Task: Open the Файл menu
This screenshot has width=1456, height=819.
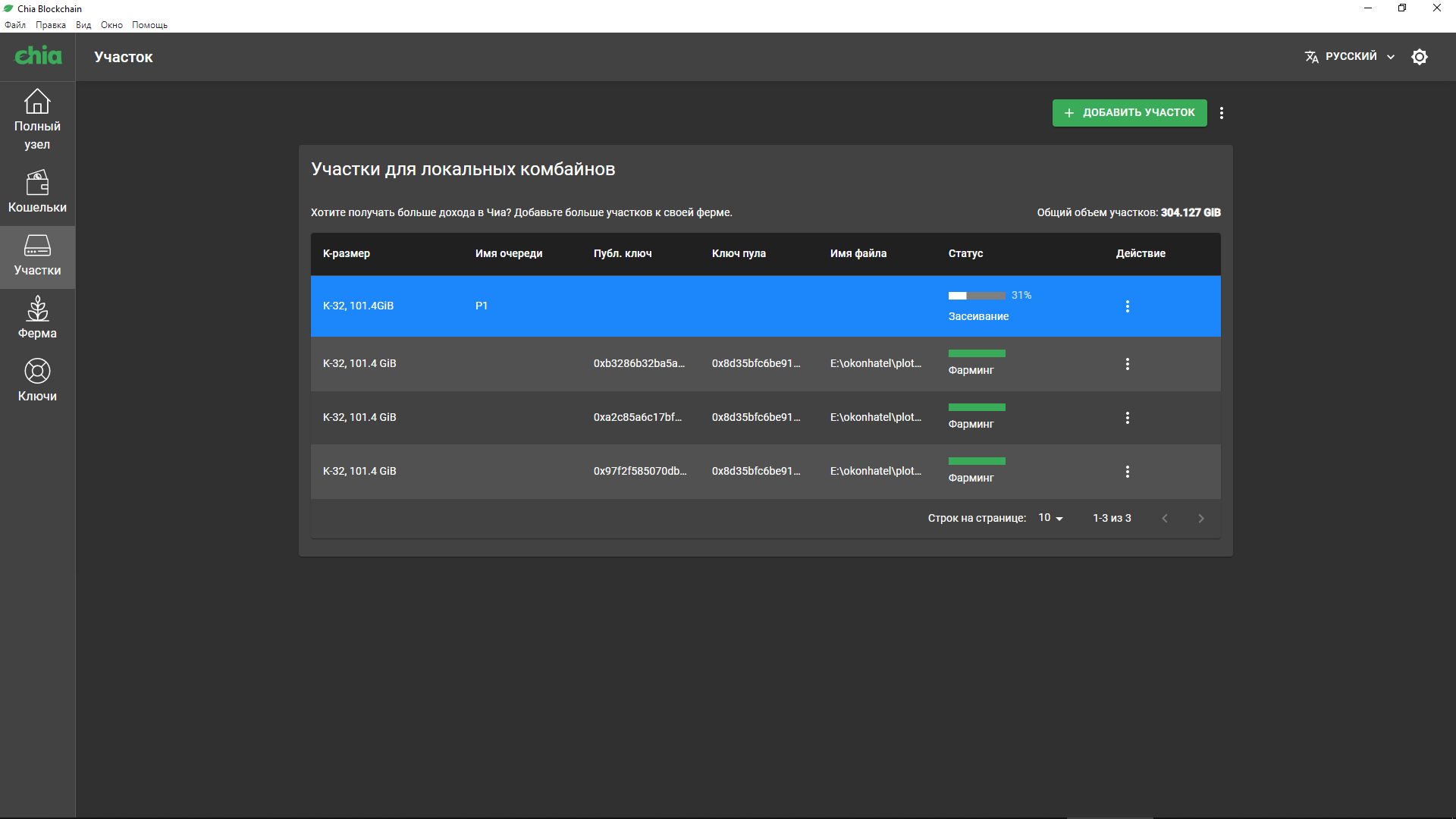Action: click(x=15, y=25)
